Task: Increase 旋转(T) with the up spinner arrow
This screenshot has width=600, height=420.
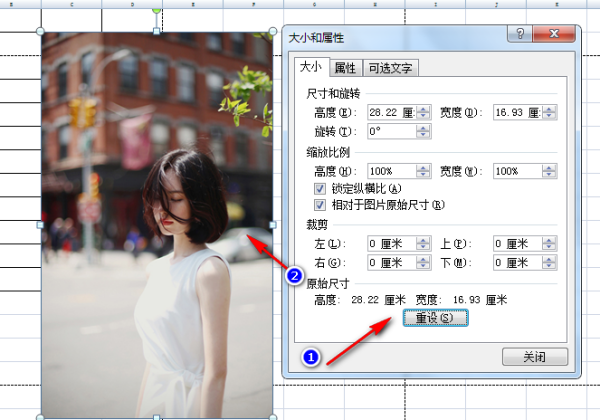Action: 423,128
